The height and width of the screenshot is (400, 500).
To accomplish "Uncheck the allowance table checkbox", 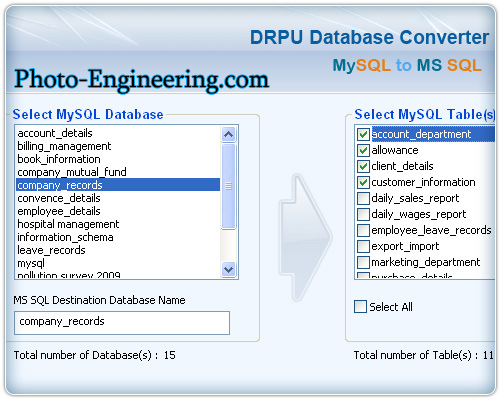I will coord(363,150).
